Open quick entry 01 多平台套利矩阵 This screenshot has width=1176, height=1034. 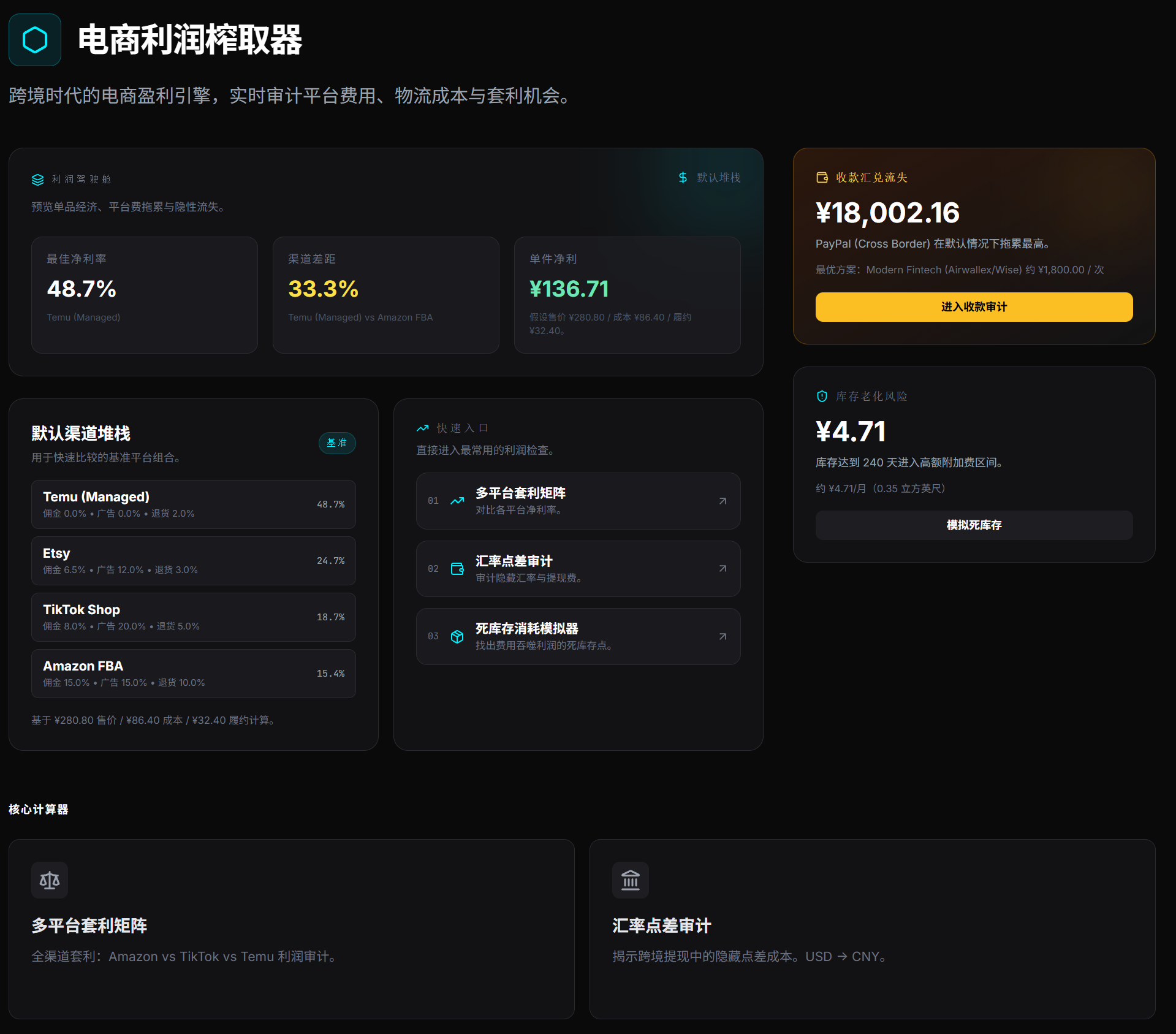tap(579, 501)
